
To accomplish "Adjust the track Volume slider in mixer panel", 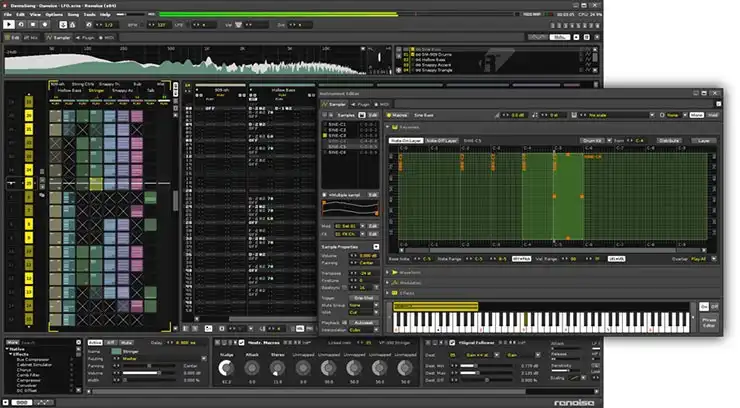I will 151,373.
